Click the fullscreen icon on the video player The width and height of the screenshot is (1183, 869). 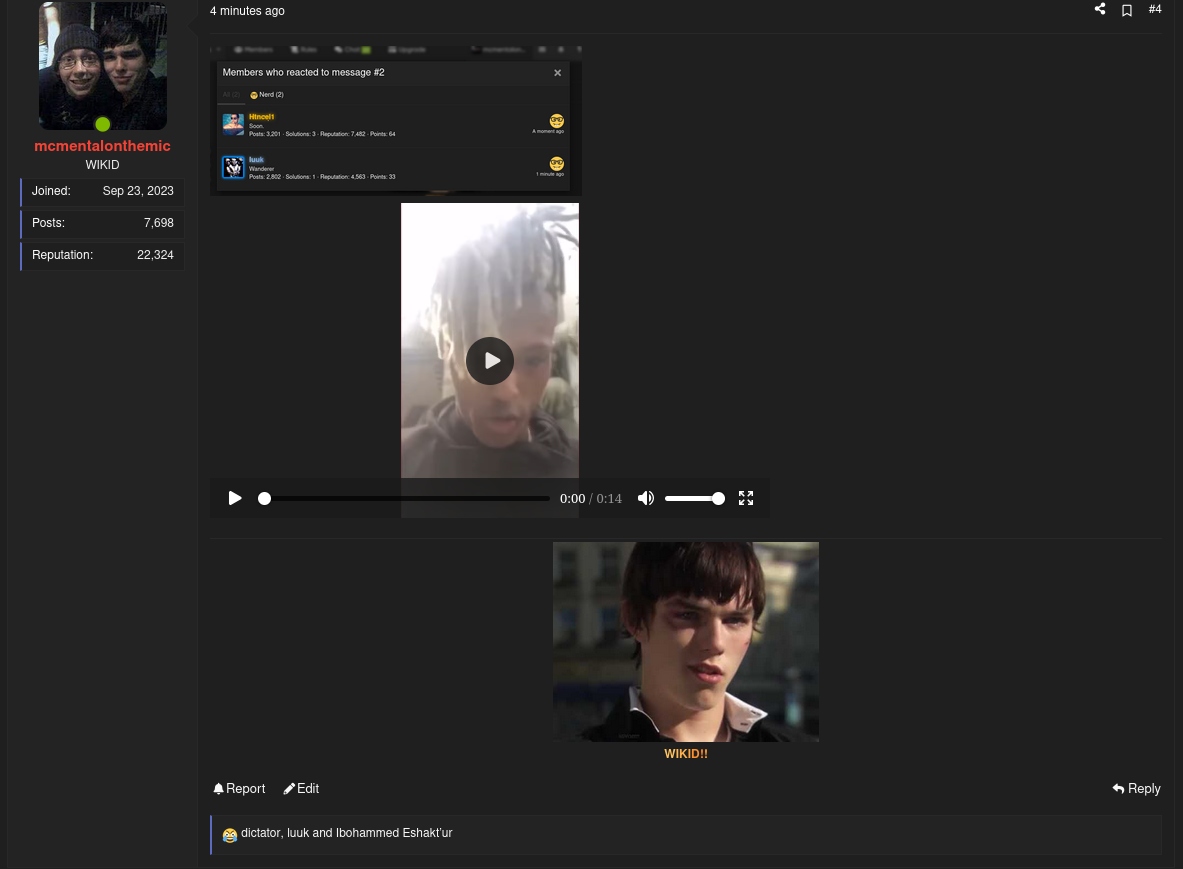(x=746, y=498)
